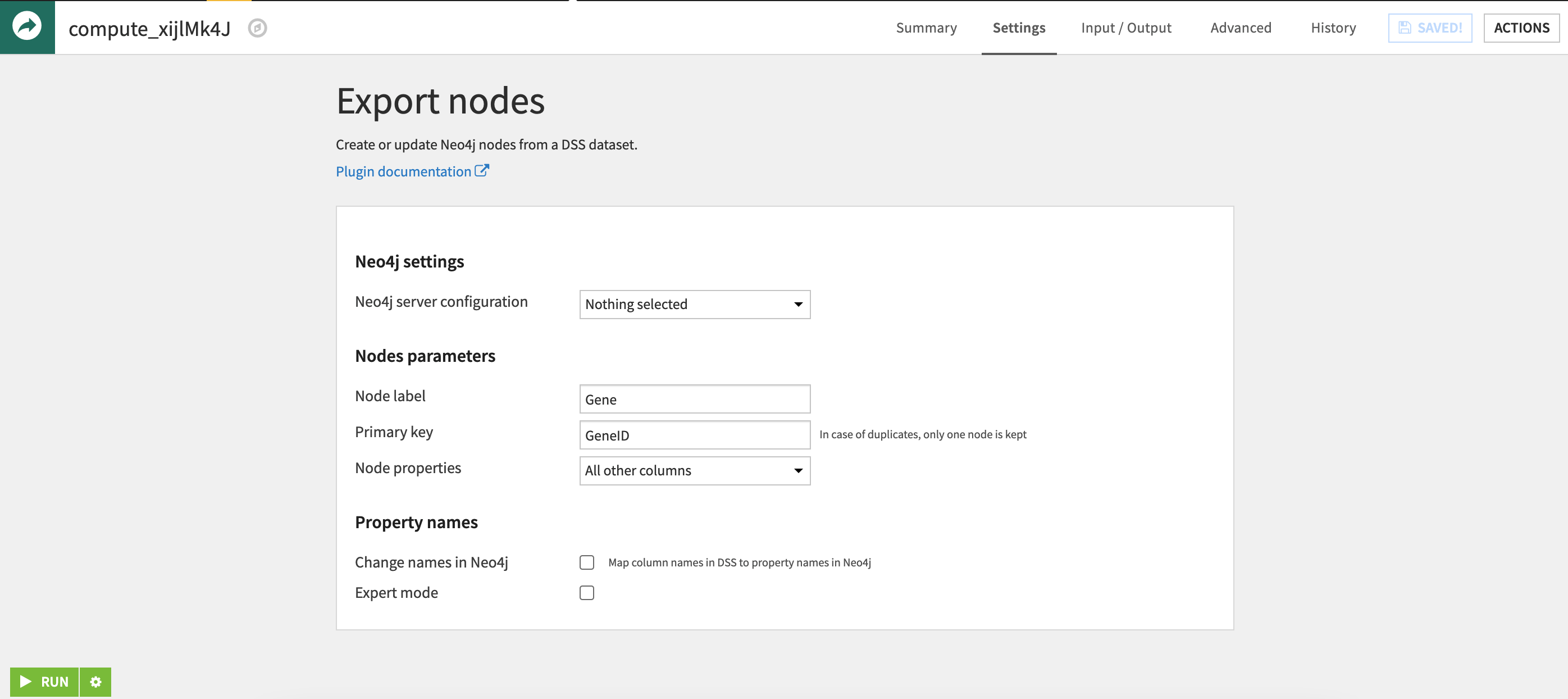Screen dimensions: 1568x699
Task: Open the run settings gear icon
Action: [95, 682]
